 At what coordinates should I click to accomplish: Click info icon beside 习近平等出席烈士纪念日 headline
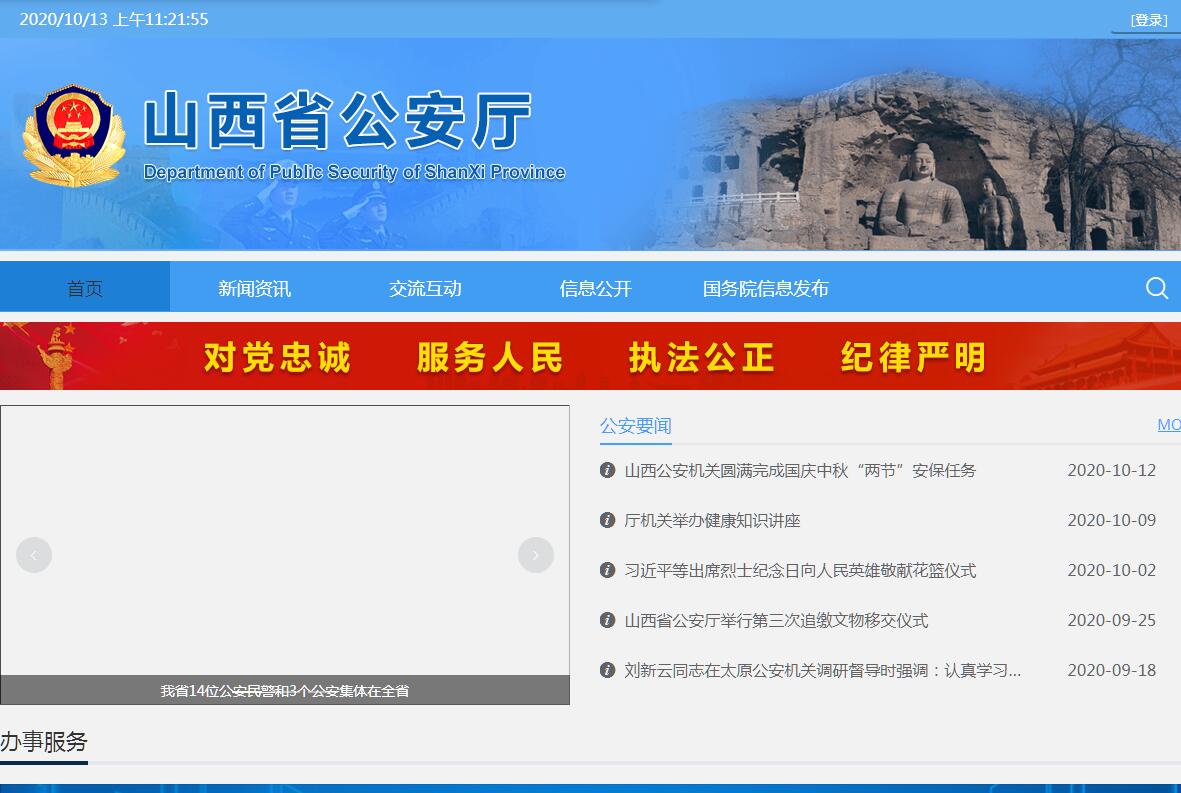point(607,570)
